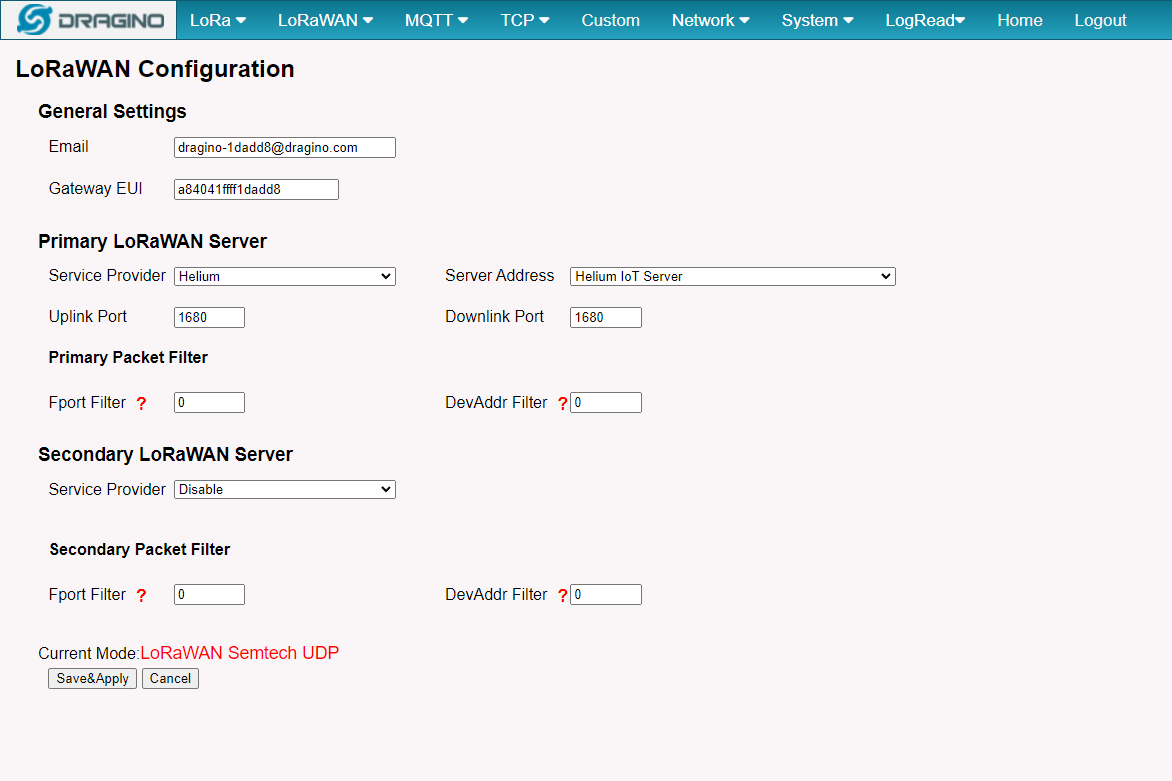
Task: Click help icon next to primary Fport Filter
Action: 141,404
